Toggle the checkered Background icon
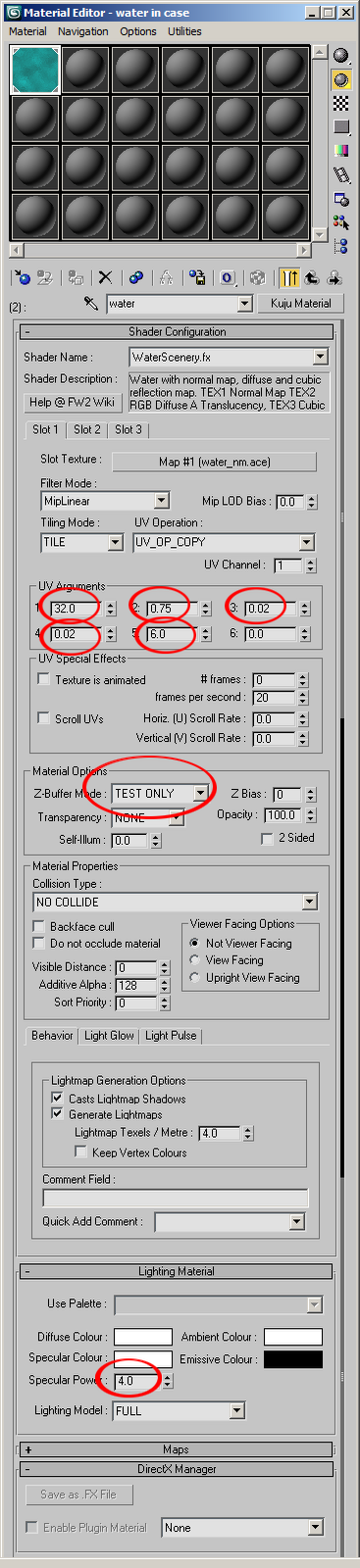 tap(340, 103)
